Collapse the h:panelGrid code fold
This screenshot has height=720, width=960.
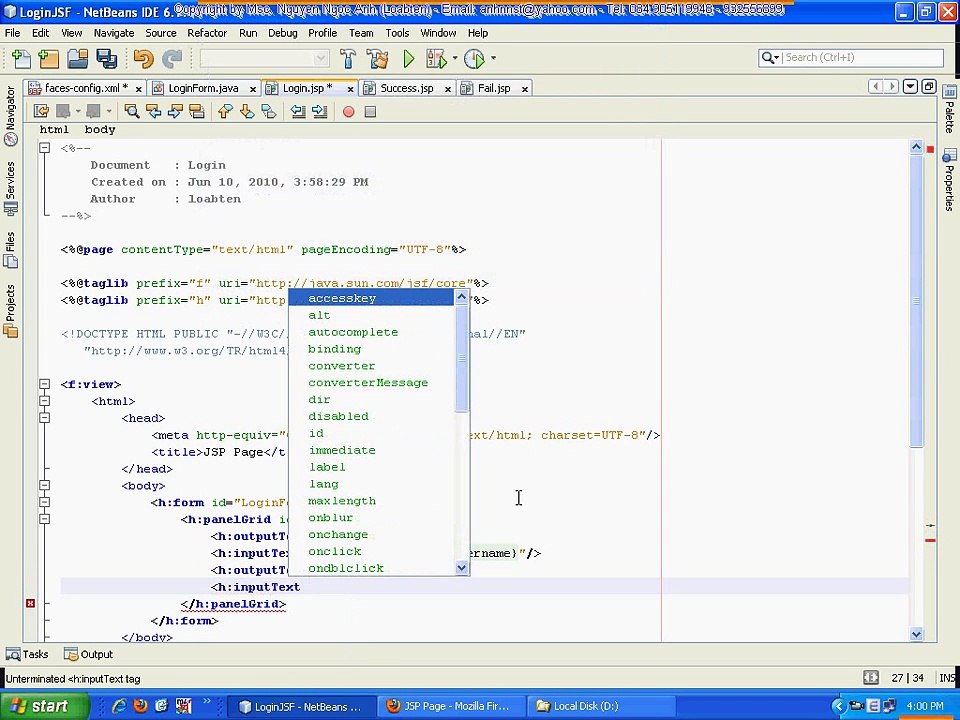coord(45,519)
